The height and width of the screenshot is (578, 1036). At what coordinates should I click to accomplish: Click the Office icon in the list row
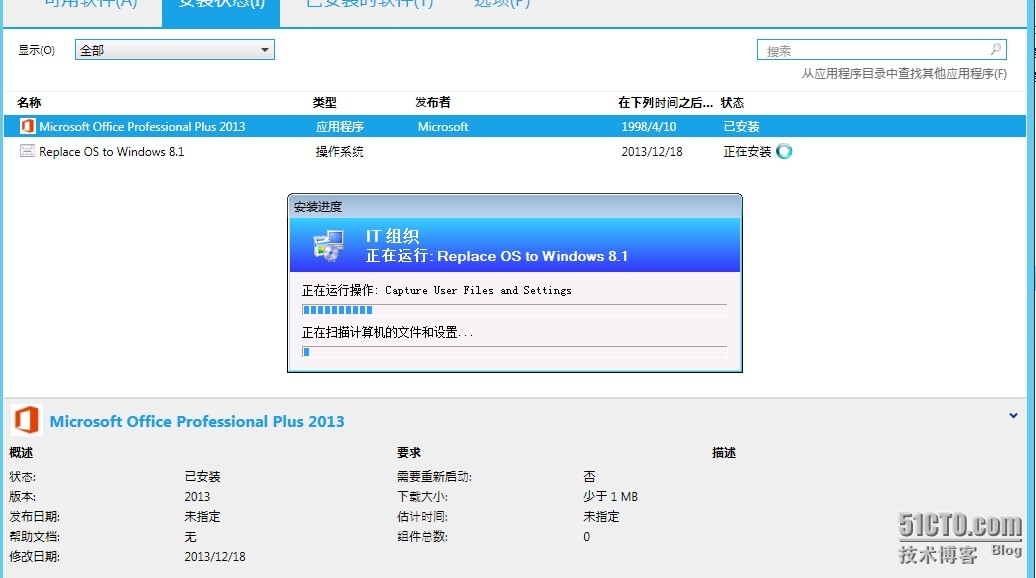click(27, 126)
